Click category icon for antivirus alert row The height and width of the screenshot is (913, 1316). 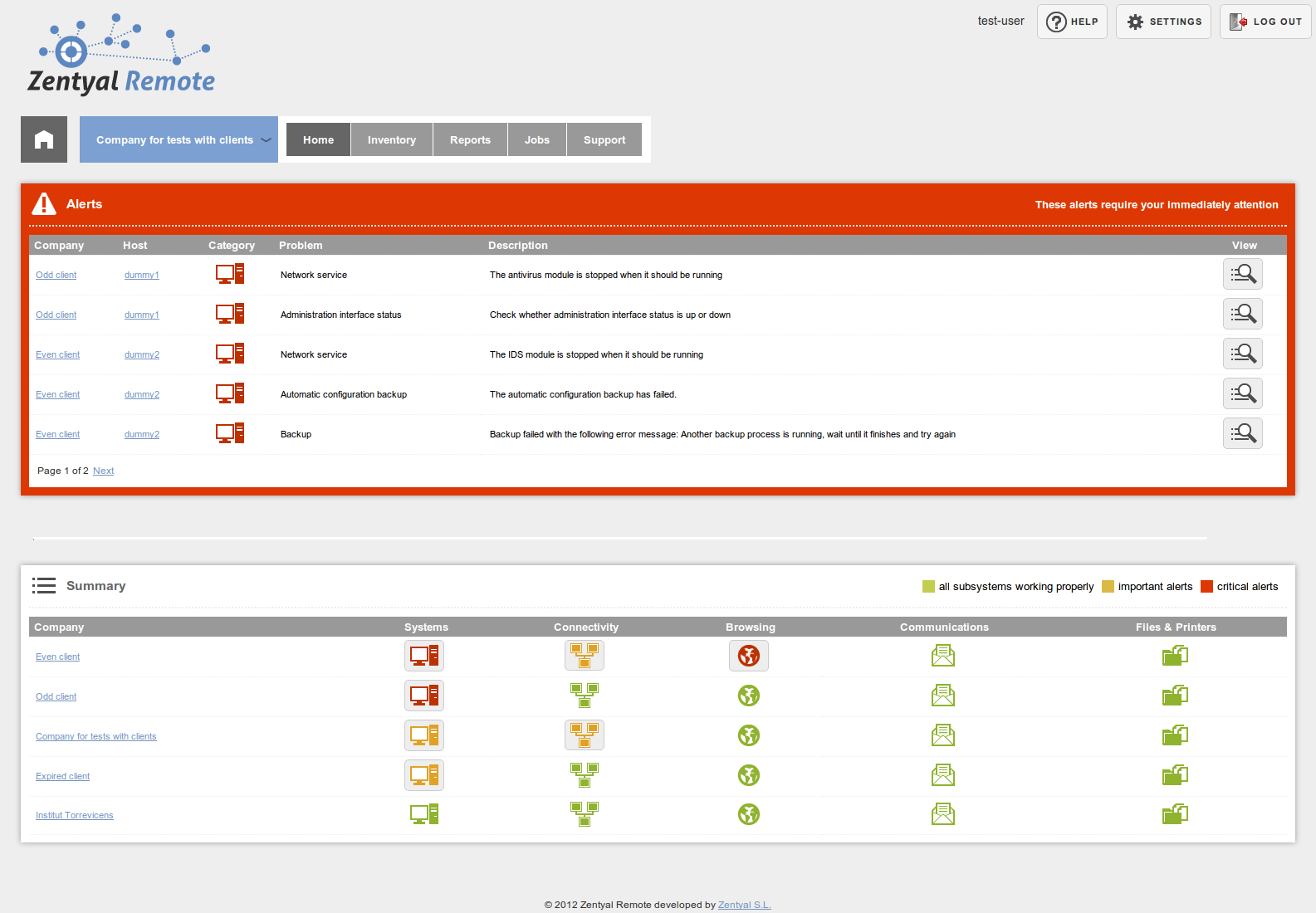[230, 274]
